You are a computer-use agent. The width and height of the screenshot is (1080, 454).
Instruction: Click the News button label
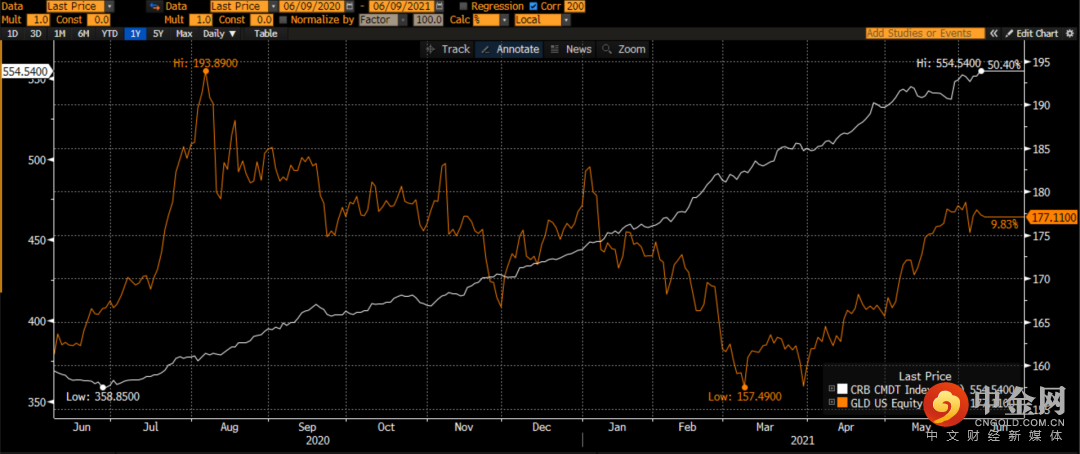coord(579,49)
